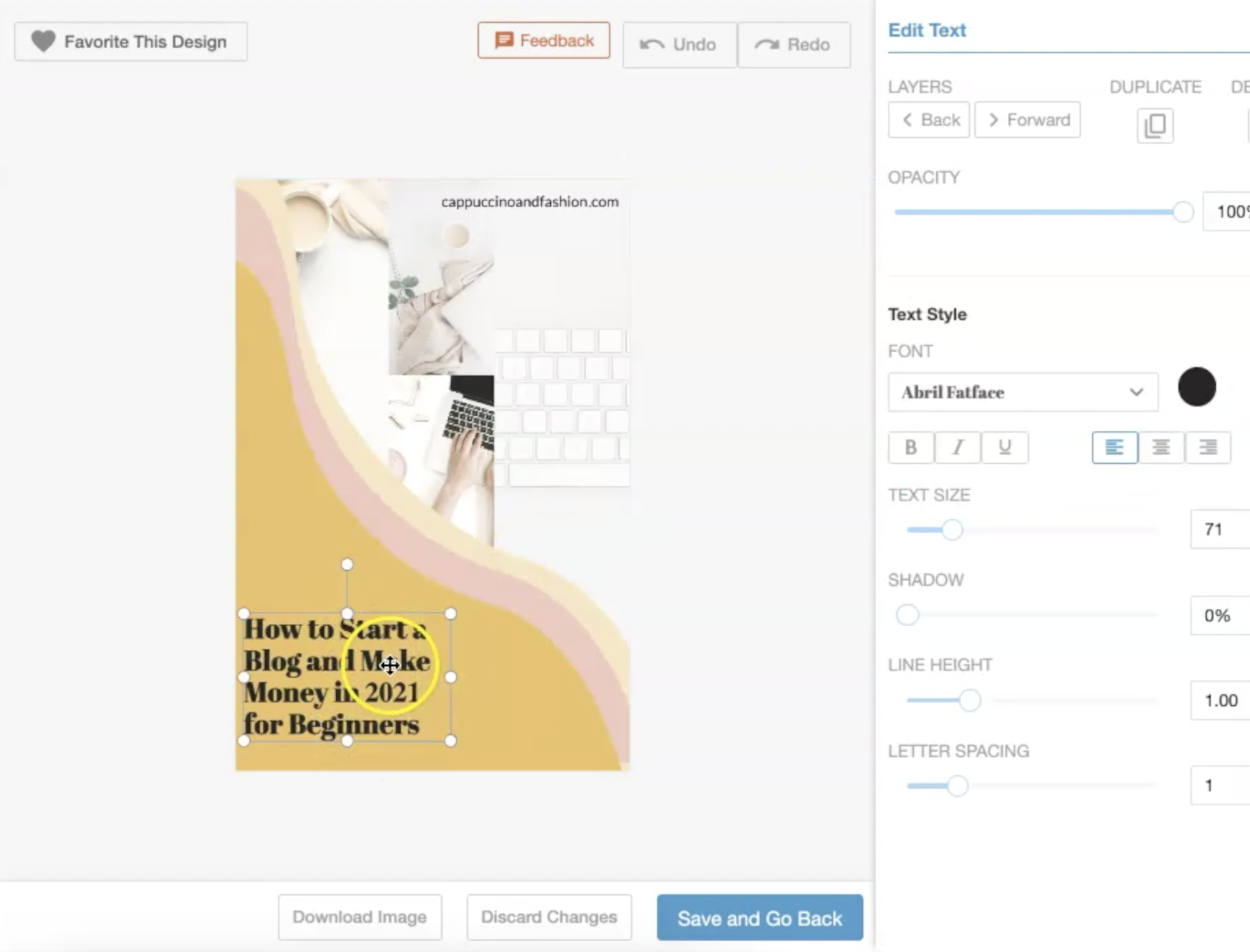Click the right-middle resize handle of text box

451,677
